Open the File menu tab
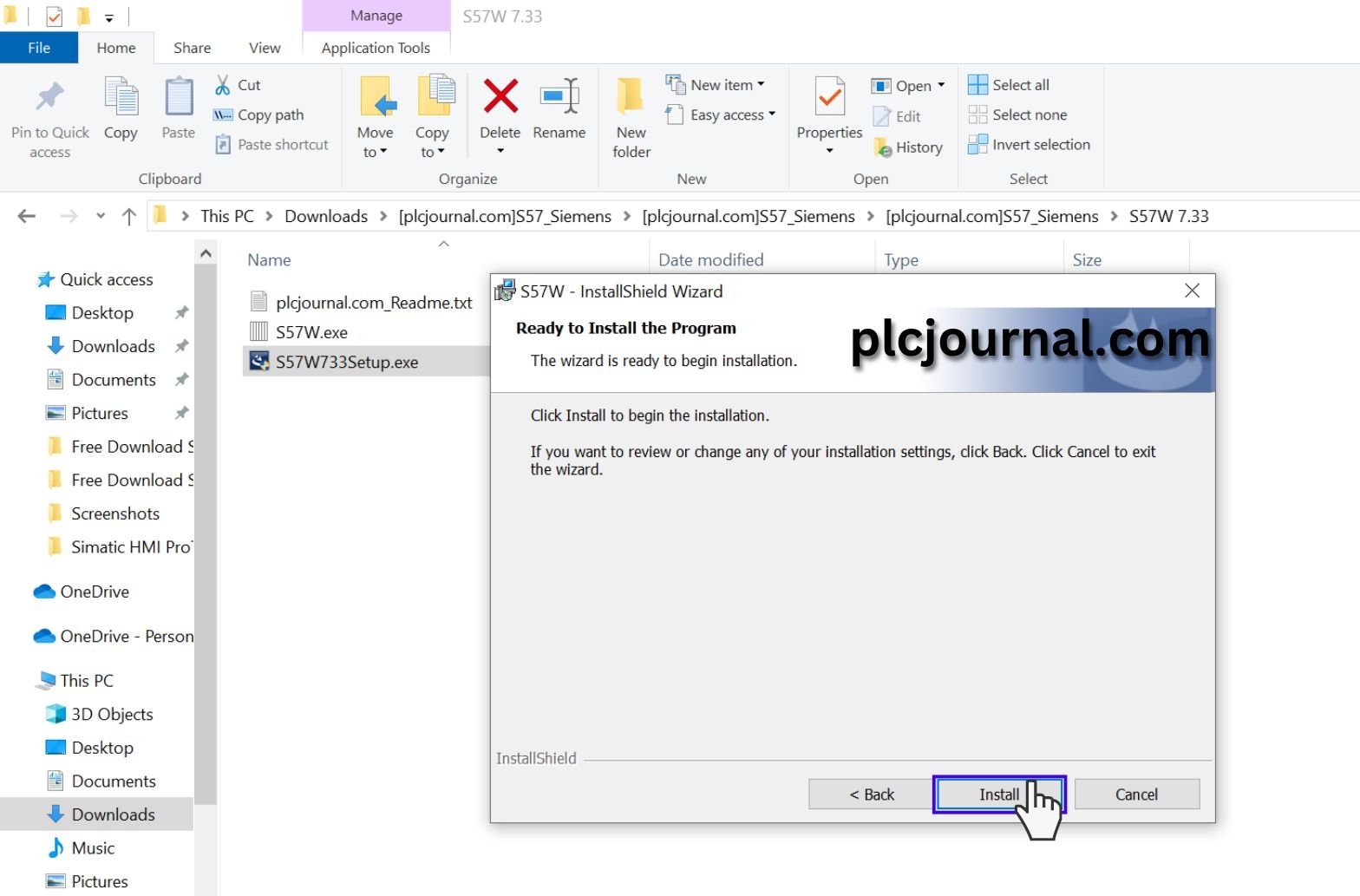 [x=39, y=48]
